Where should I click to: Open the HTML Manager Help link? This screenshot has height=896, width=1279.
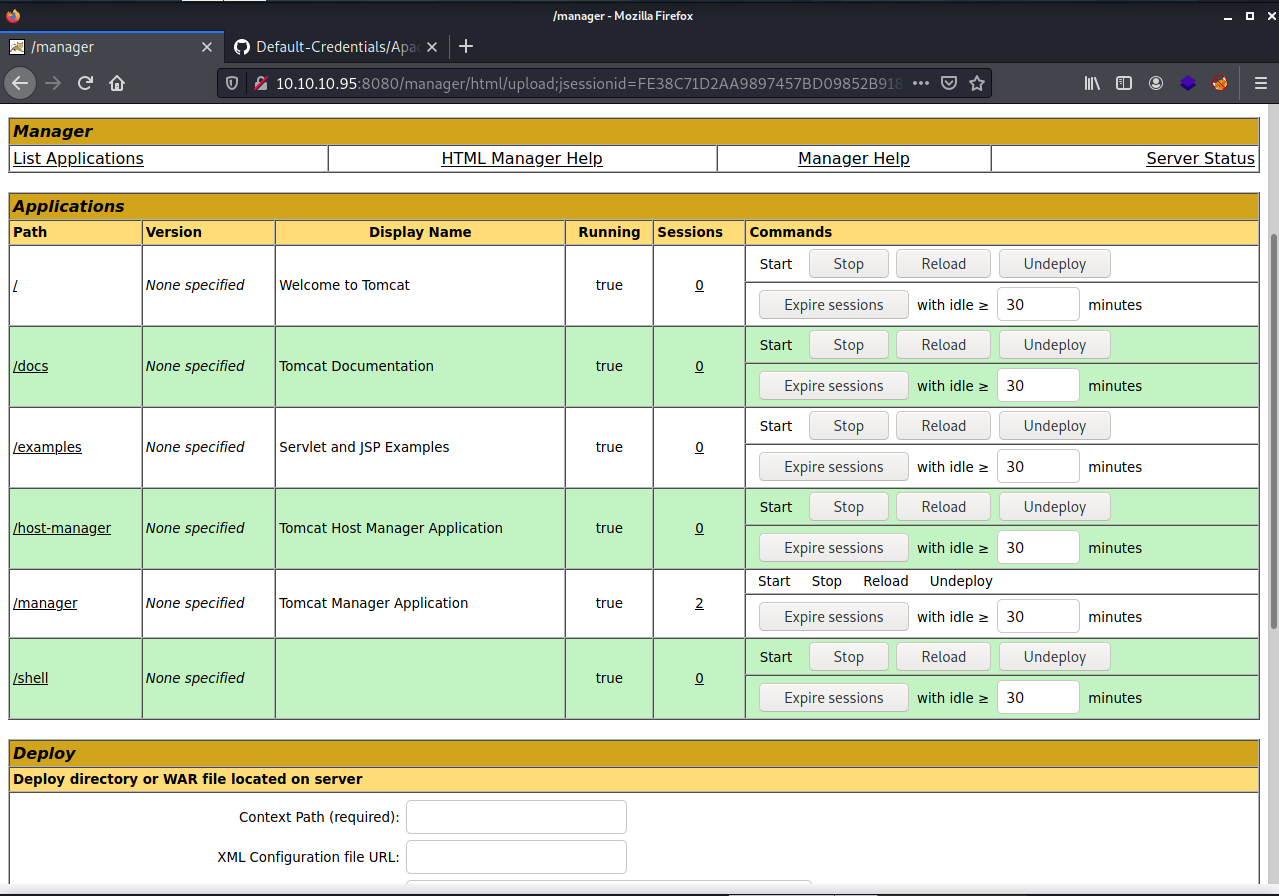tap(522, 158)
